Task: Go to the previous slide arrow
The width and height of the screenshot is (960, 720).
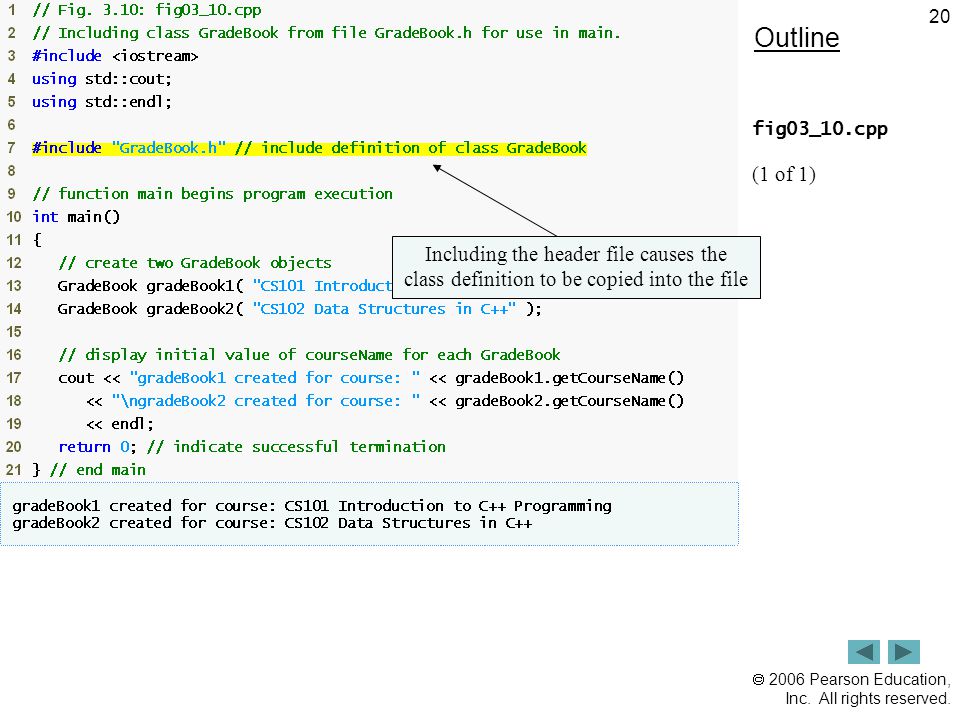Action: (863, 651)
